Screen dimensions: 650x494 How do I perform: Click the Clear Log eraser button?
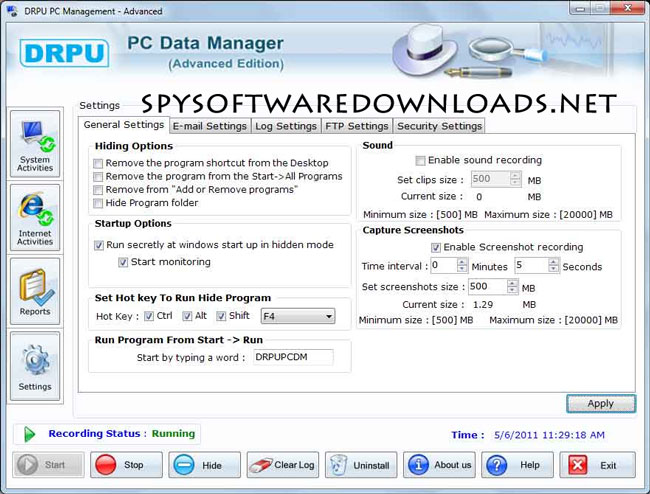coord(283,465)
